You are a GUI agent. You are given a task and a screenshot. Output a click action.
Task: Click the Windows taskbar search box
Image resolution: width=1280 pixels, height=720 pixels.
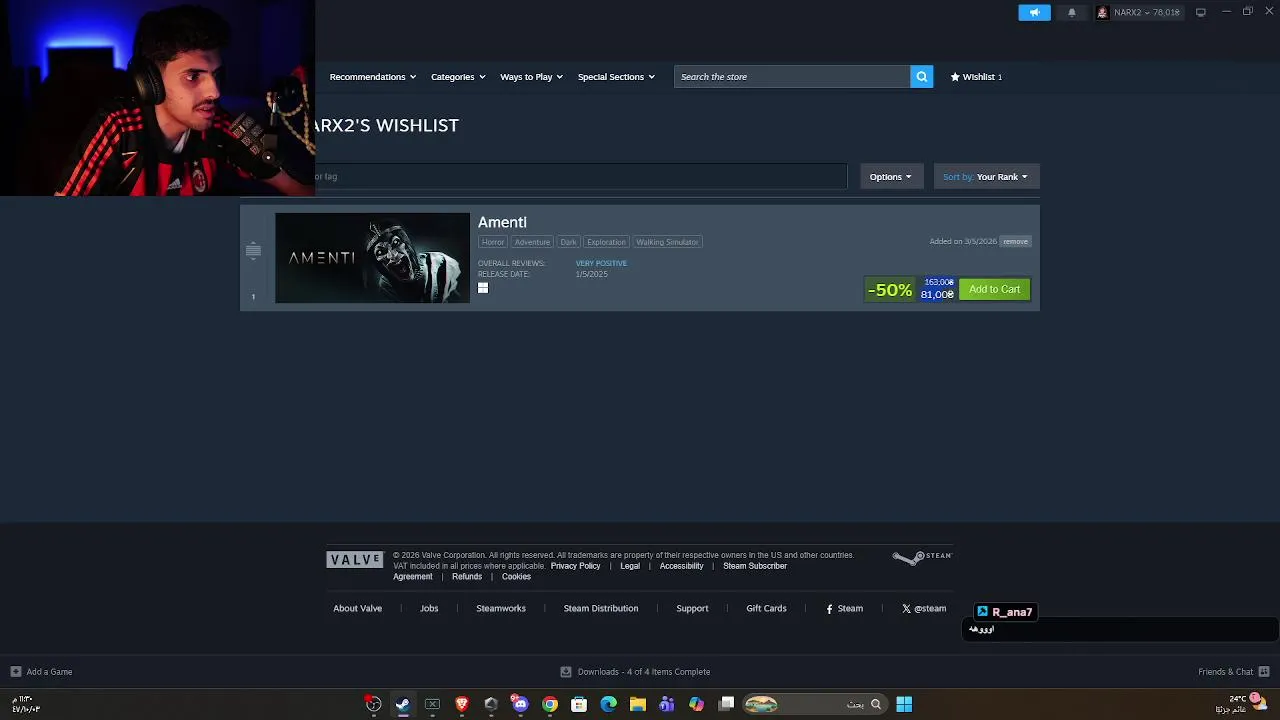pyautogui.click(x=813, y=704)
